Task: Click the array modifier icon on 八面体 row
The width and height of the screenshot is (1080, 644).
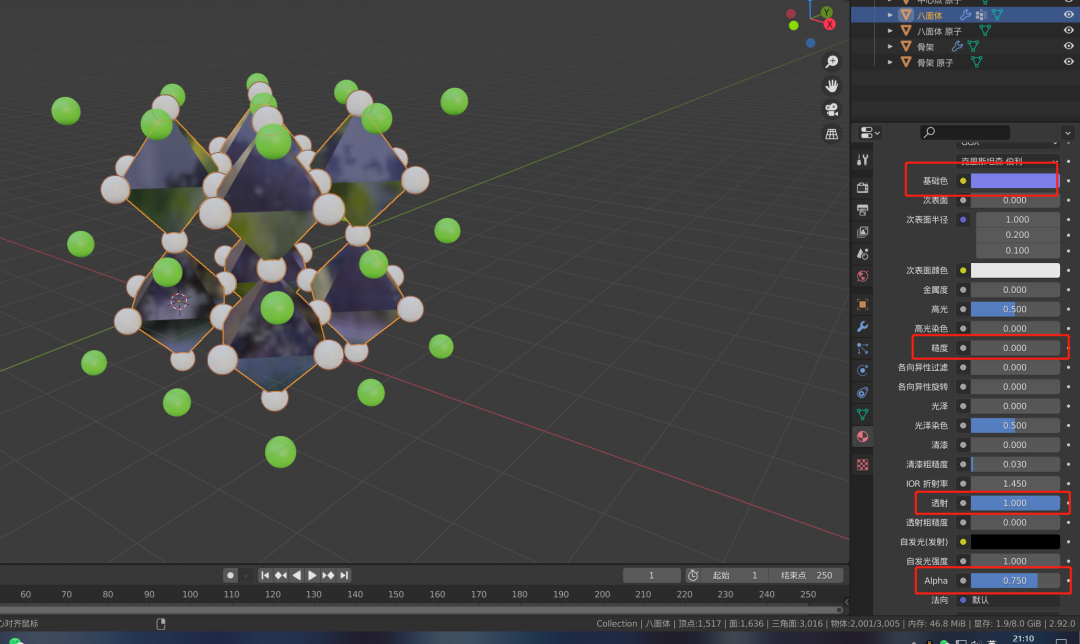Action: click(982, 14)
